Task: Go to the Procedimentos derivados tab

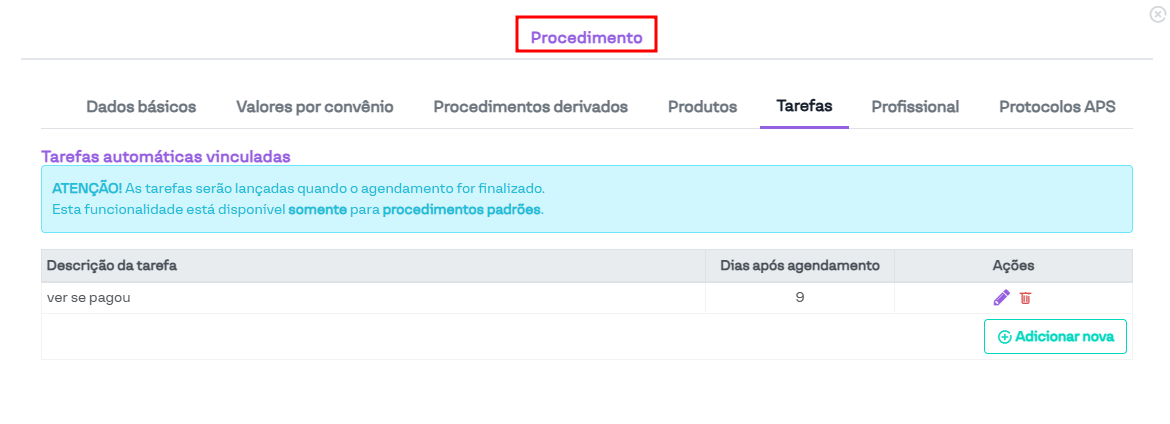Action: tap(530, 107)
